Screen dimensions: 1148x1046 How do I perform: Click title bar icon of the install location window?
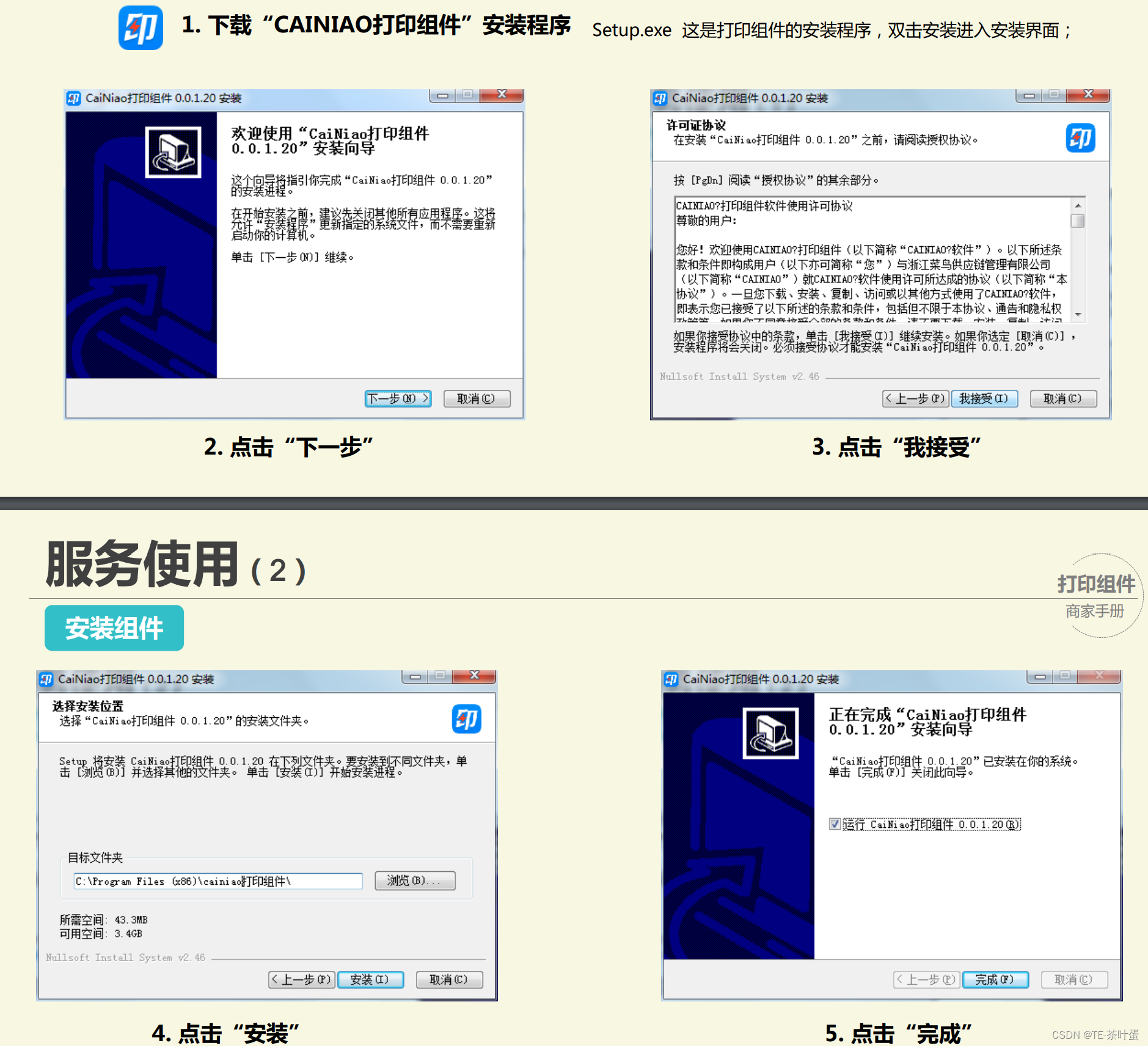pyautogui.click(x=46, y=679)
